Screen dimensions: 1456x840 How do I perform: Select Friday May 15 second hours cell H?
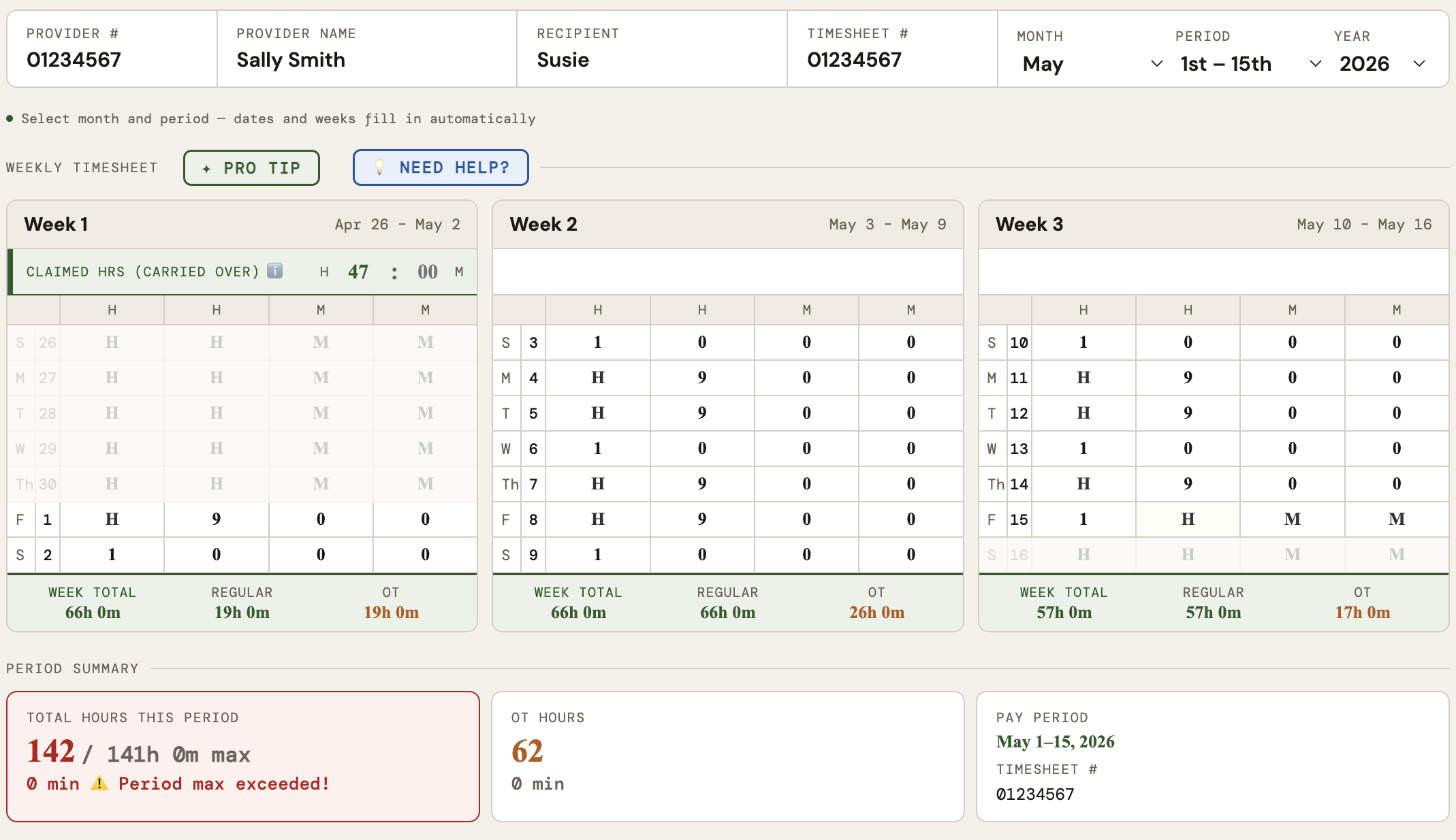pos(1188,519)
